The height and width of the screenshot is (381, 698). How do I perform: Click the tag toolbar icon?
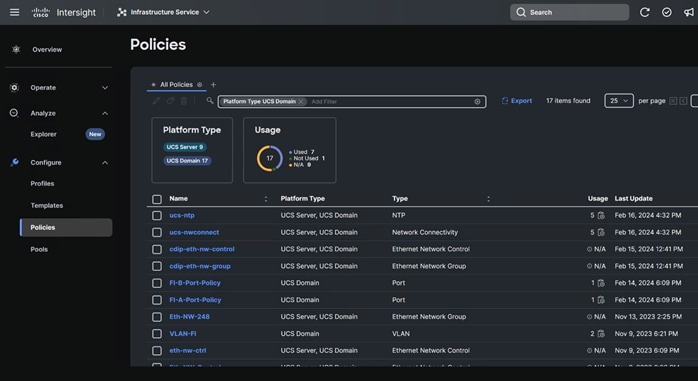tap(170, 101)
